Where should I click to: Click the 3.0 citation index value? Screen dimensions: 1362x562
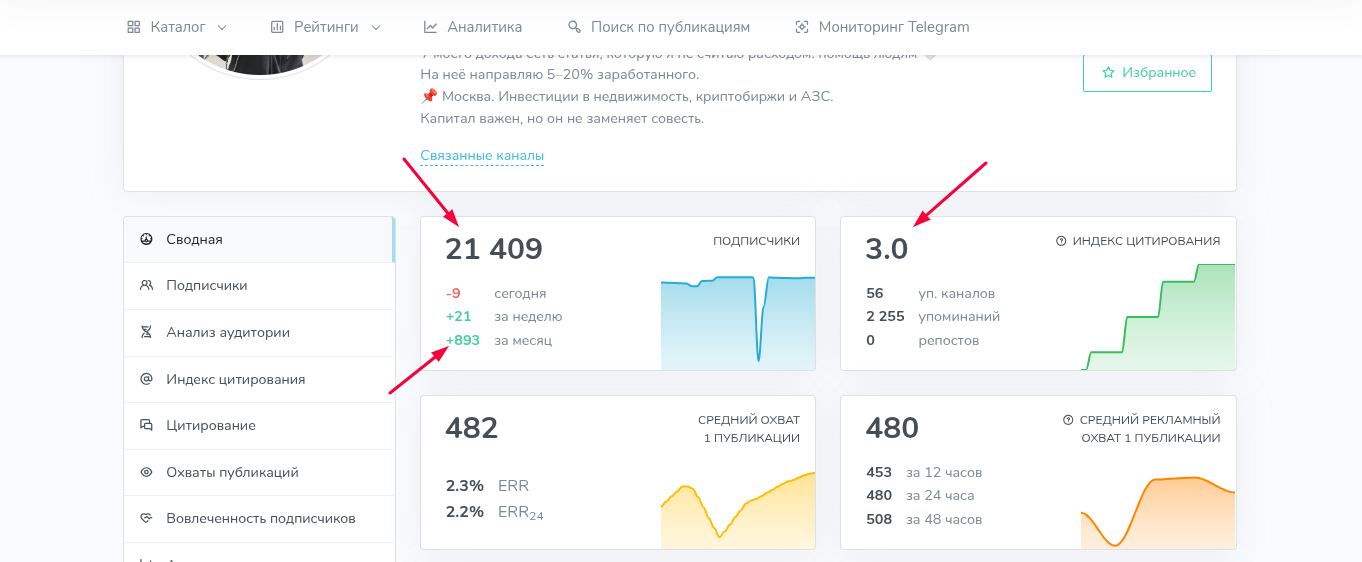tap(887, 249)
